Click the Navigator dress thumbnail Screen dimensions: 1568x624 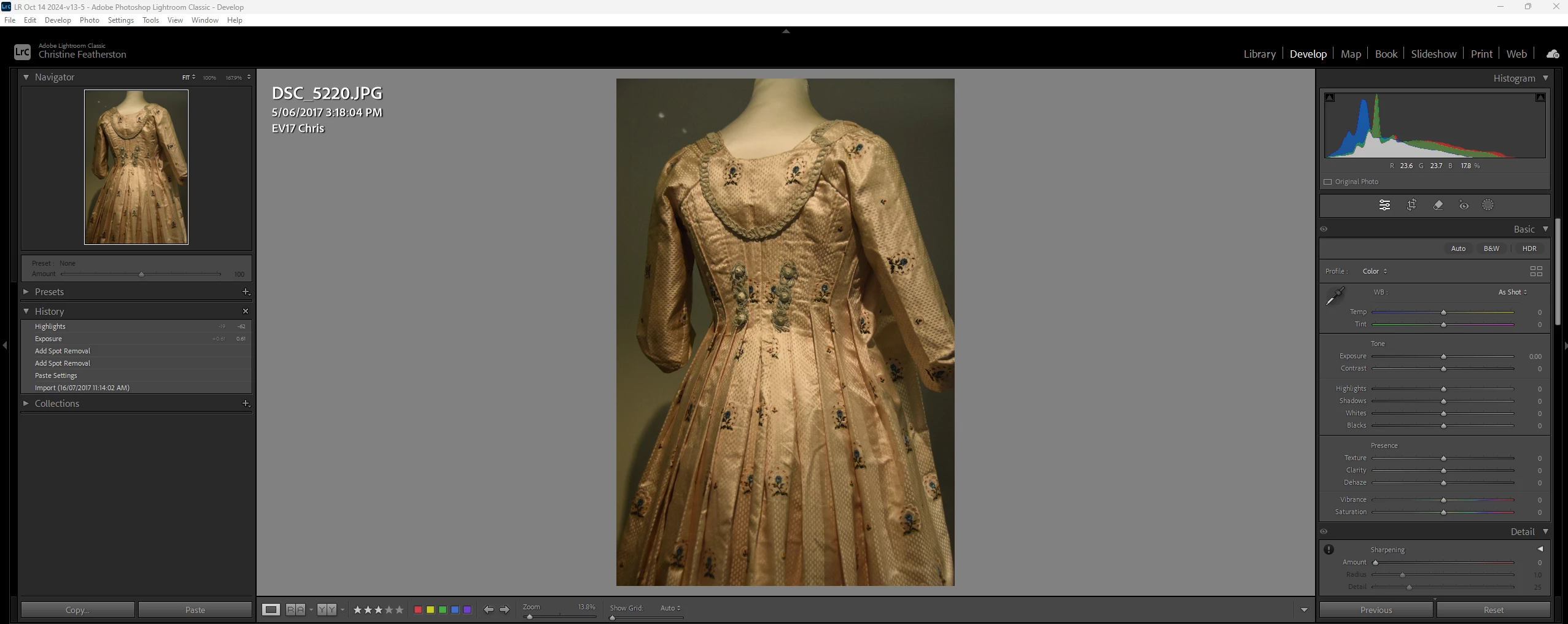[136, 167]
